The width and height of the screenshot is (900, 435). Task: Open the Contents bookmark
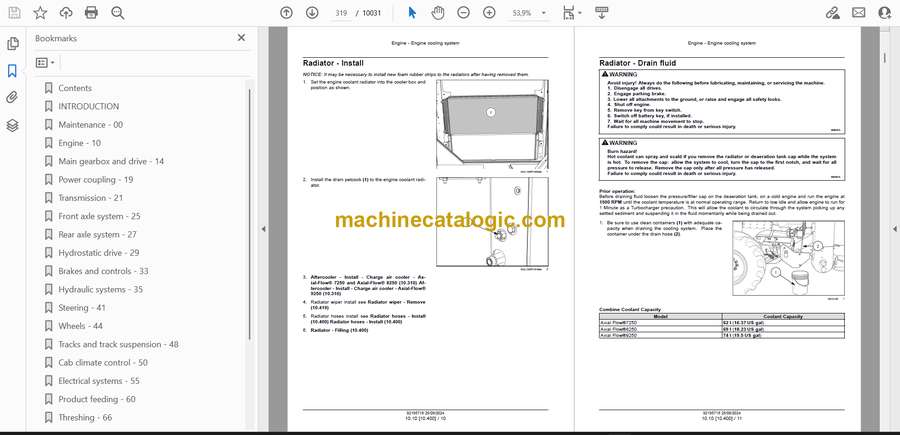point(75,88)
